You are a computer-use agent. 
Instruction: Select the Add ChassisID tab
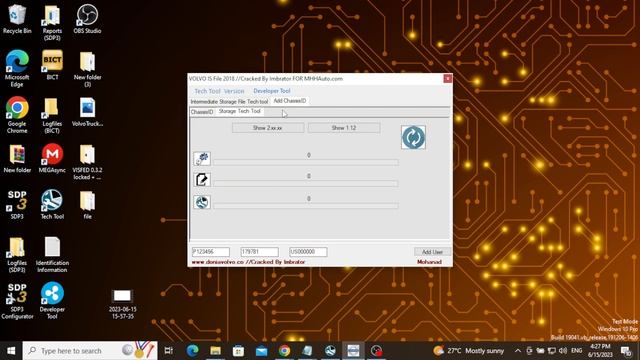coord(290,101)
